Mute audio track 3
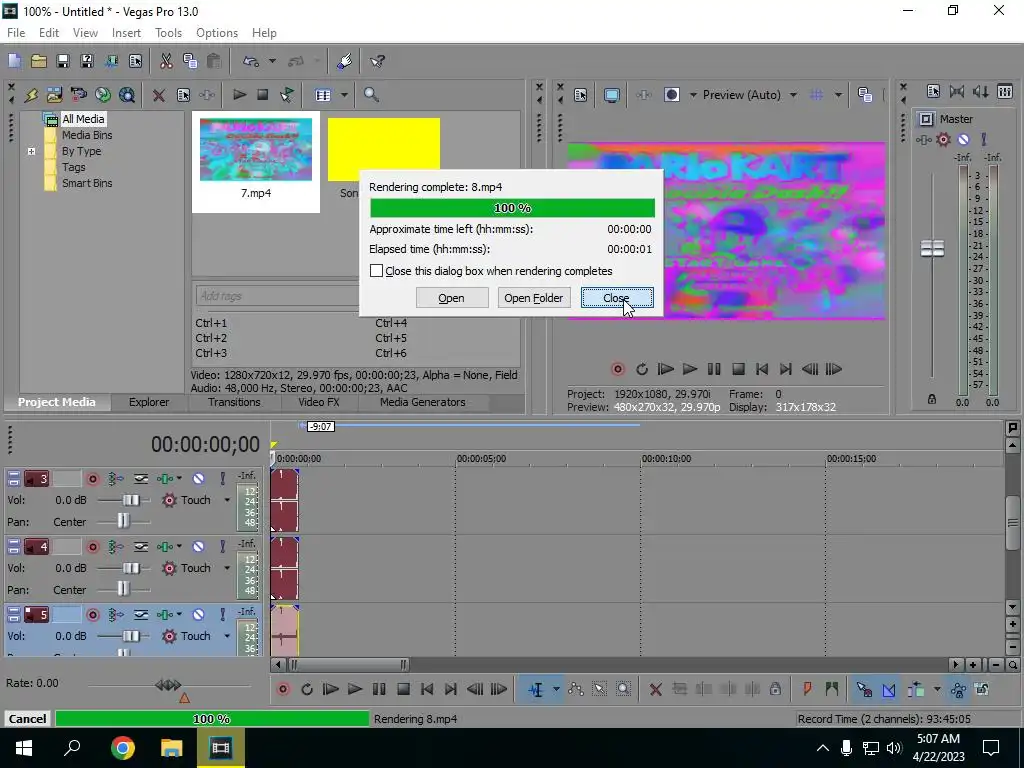 coord(199,479)
